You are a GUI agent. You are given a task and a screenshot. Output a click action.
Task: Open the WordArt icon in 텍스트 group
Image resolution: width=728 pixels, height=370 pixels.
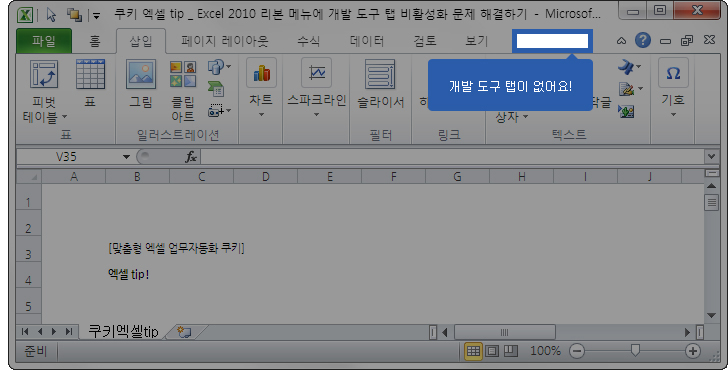coord(625,67)
